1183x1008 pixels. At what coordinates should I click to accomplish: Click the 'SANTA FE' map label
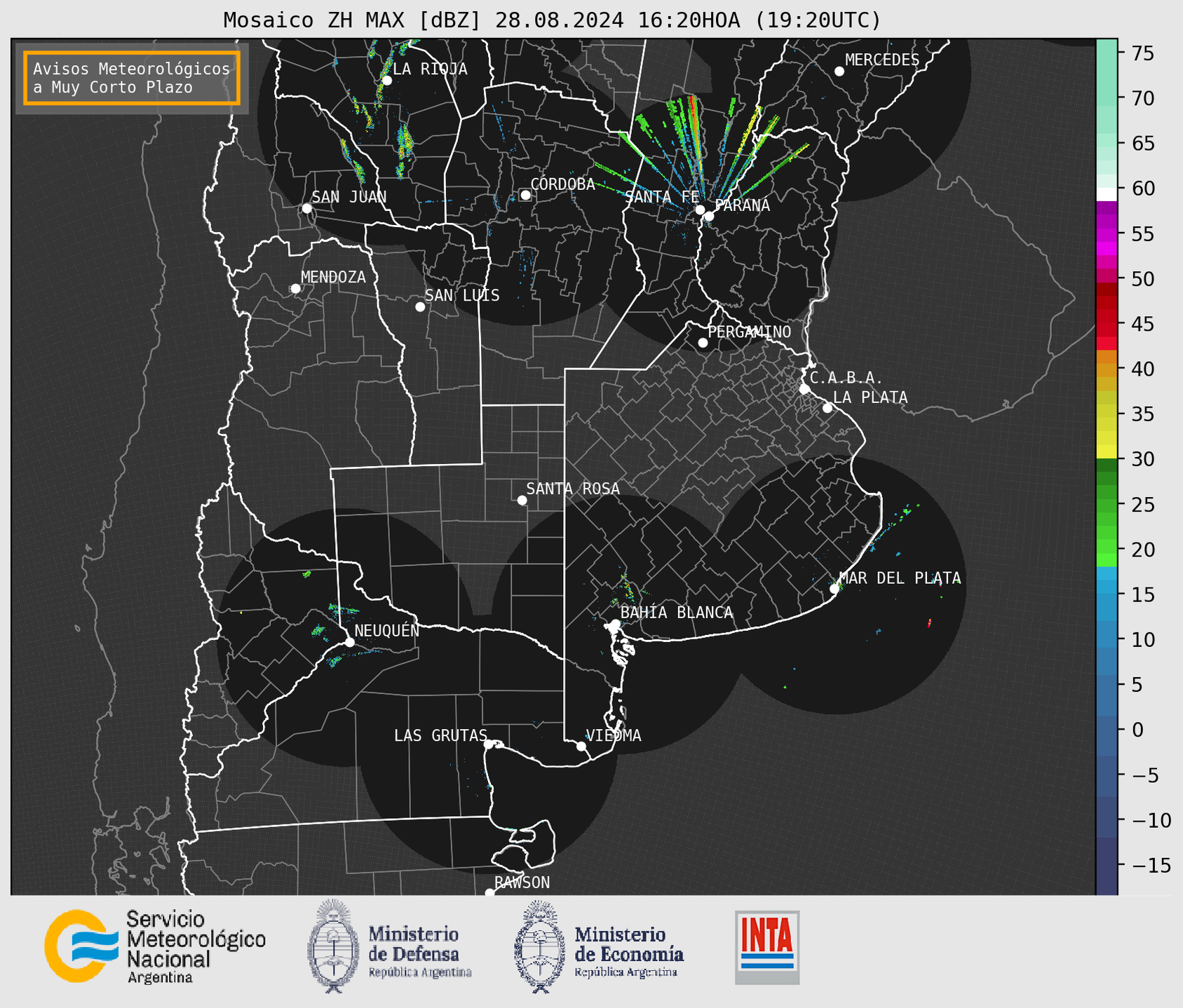click(662, 197)
